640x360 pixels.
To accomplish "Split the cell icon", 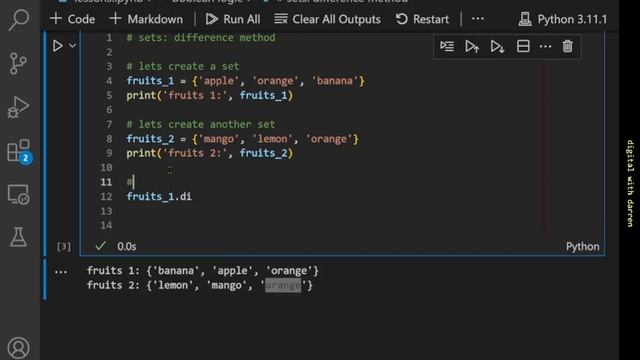I will coord(523,46).
